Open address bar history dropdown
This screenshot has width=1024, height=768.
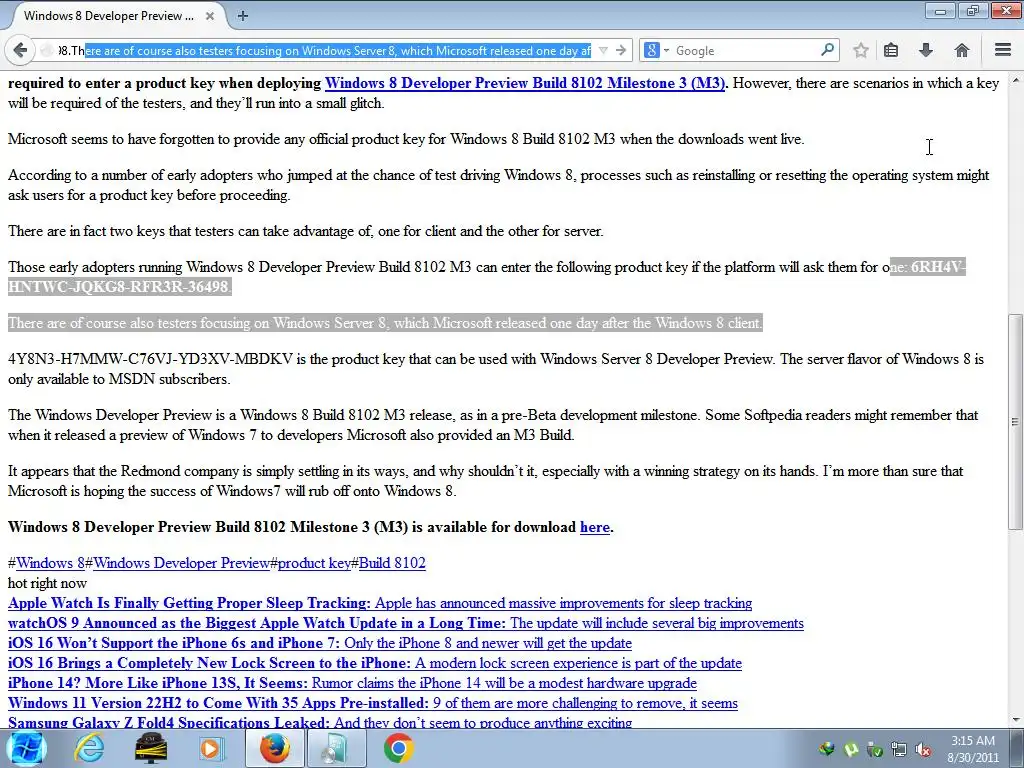[x=603, y=50]
